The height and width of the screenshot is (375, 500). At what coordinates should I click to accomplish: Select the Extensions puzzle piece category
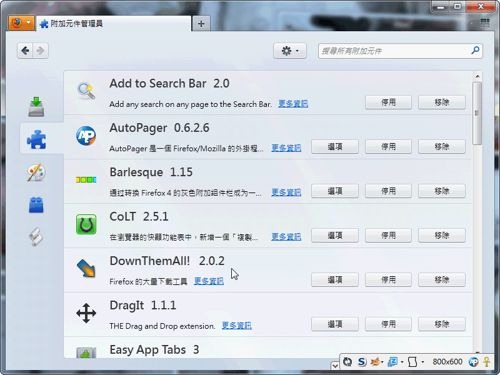[37, 139]
